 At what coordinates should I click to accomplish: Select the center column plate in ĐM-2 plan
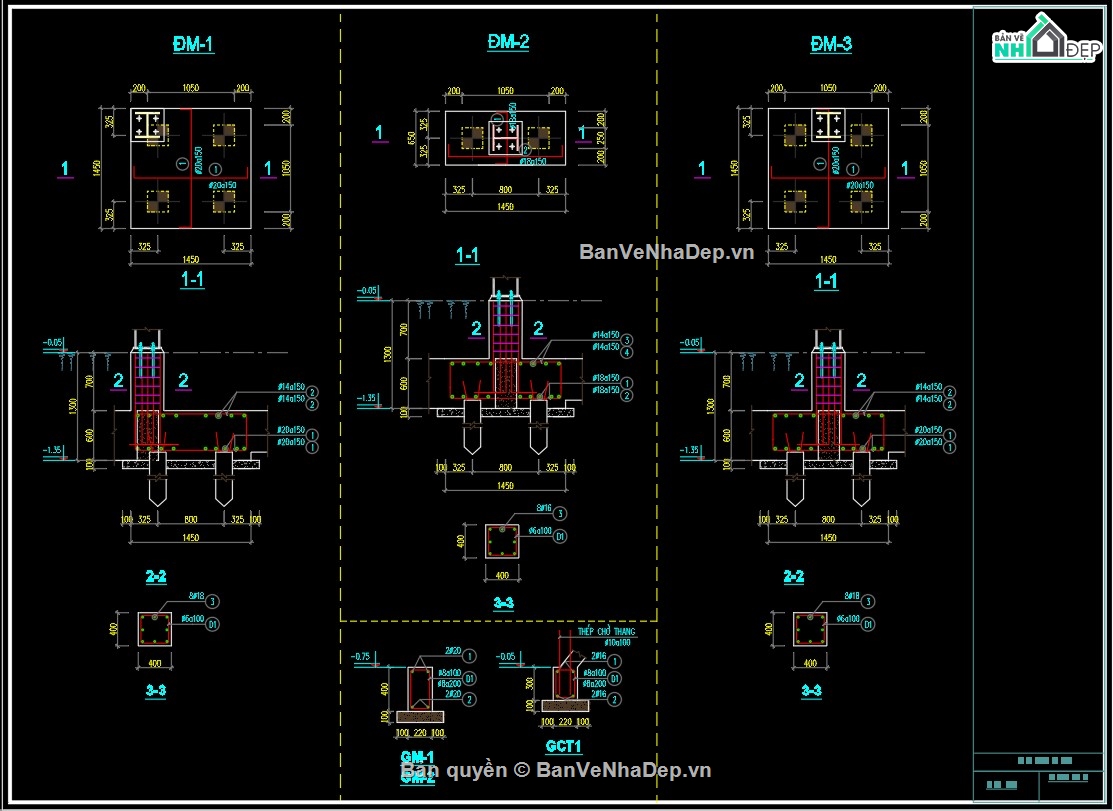click(505, 138)
